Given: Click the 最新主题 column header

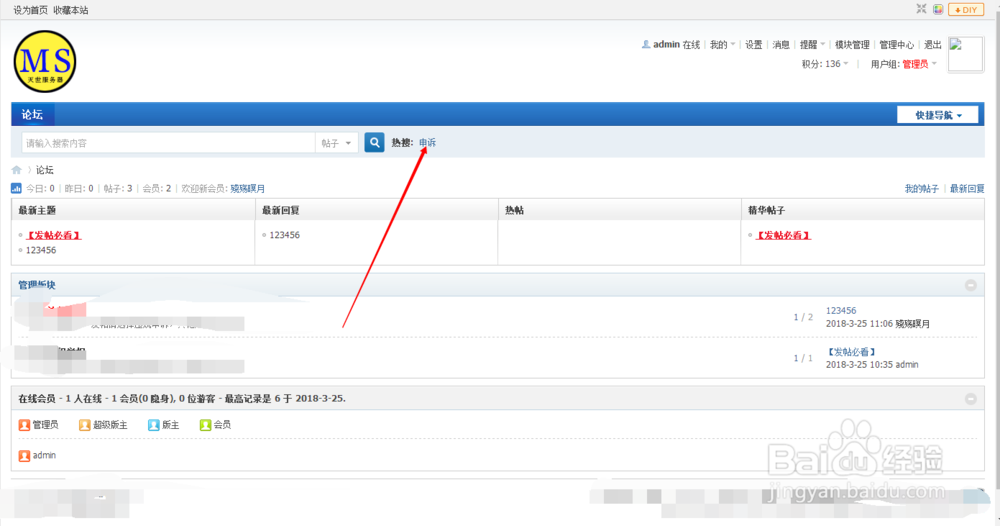Looking at the screenshot, I should coord(37,210).
